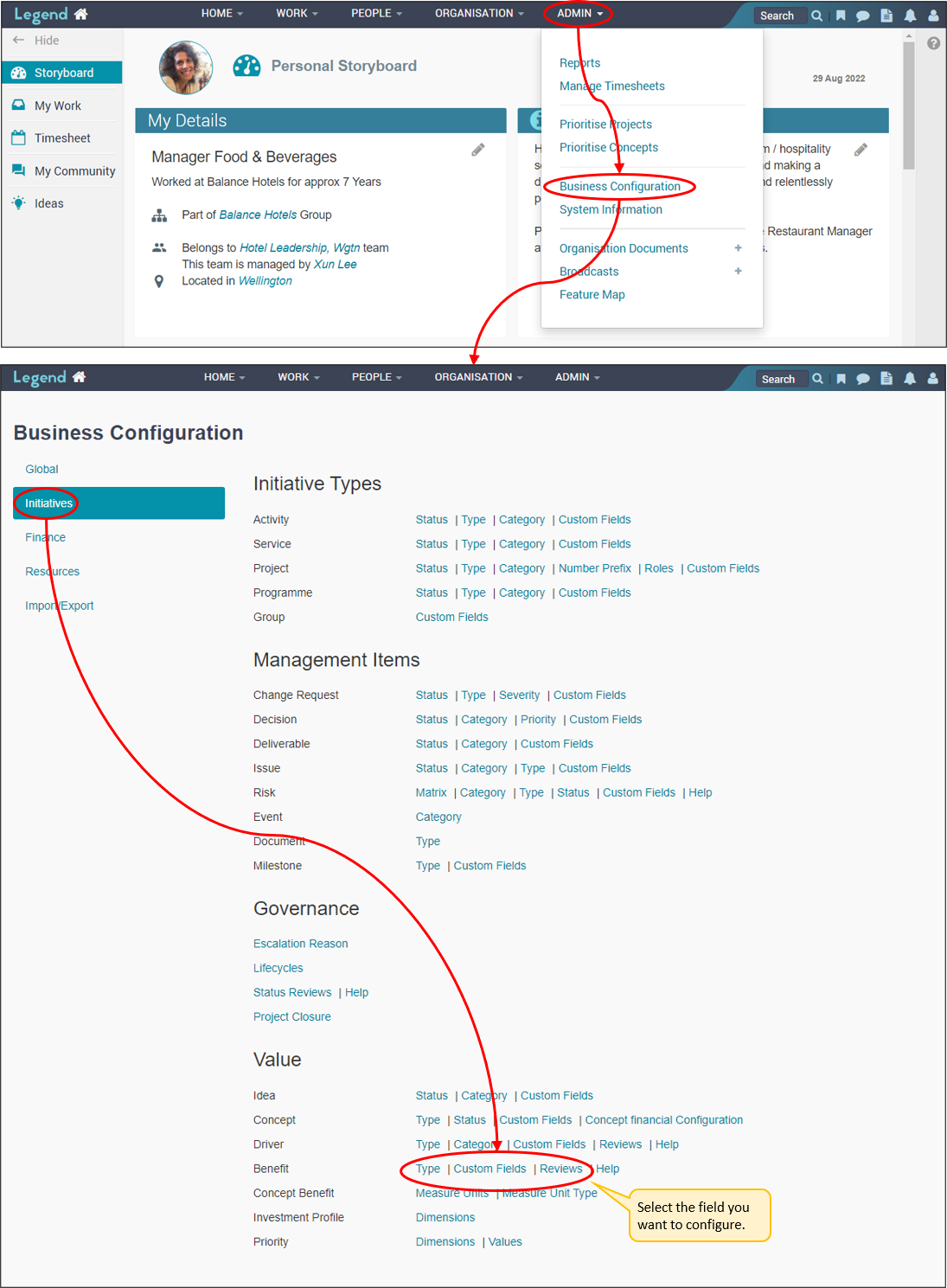Open My Community via its chat icon

(x=18, y=170)
